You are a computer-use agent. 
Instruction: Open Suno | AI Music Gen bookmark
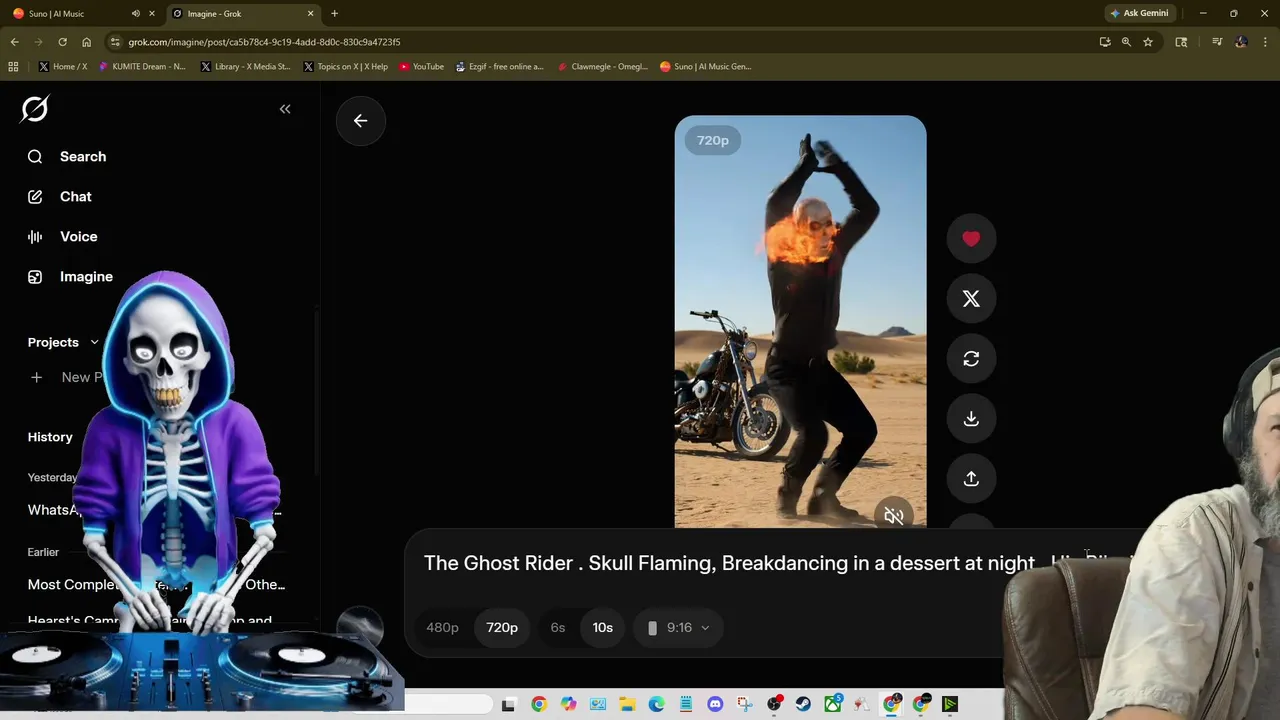coord(706,66)
